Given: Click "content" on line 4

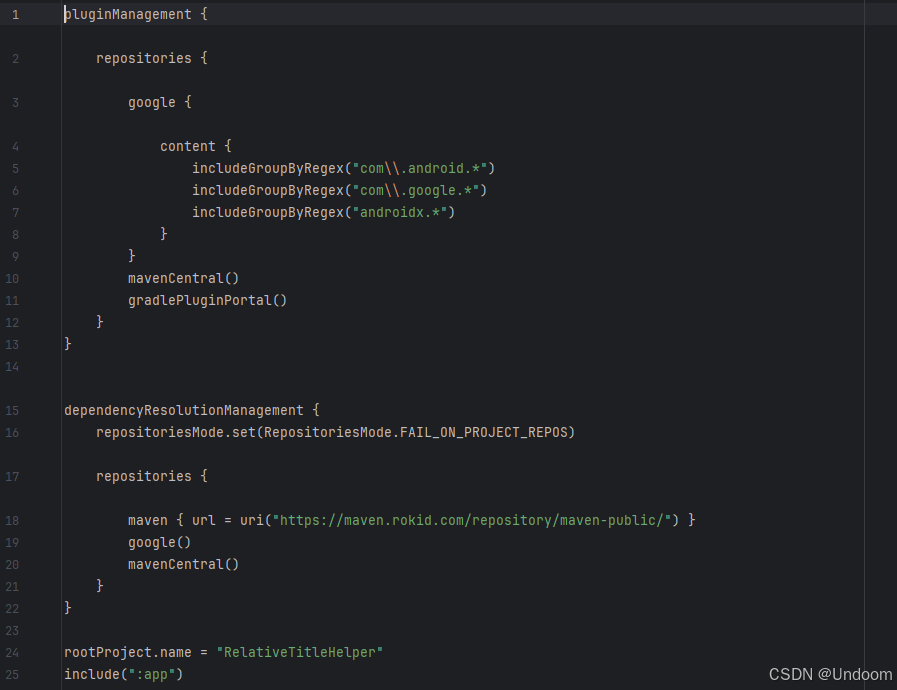Looking at the screenshot, I should click(188, 146).
